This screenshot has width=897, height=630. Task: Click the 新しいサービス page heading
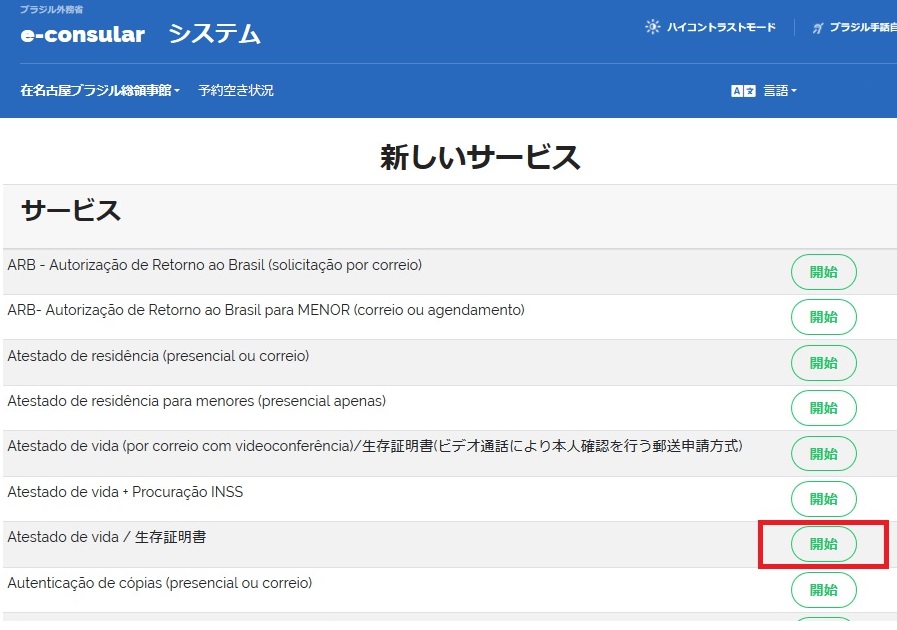tap(480, 157)
